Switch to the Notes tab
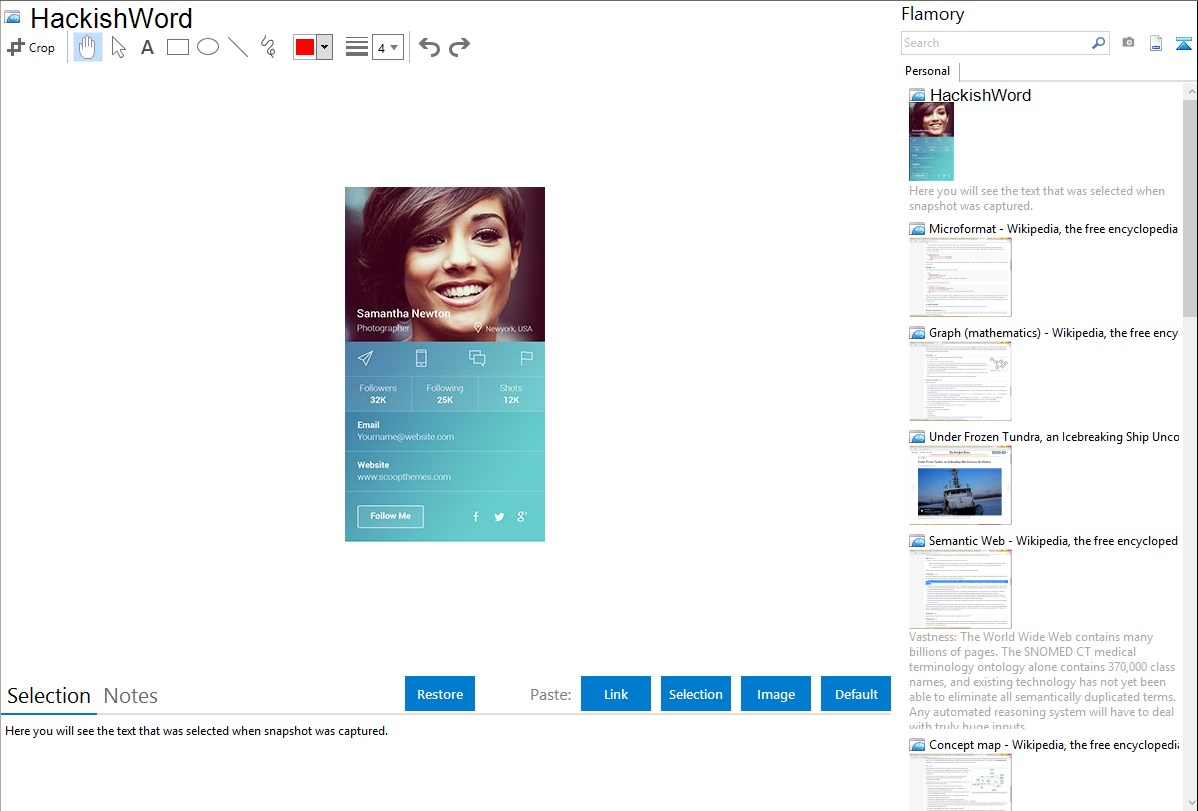Image resolution: width=1198 pixels, height=811 pixels. (x=131, y=696)
